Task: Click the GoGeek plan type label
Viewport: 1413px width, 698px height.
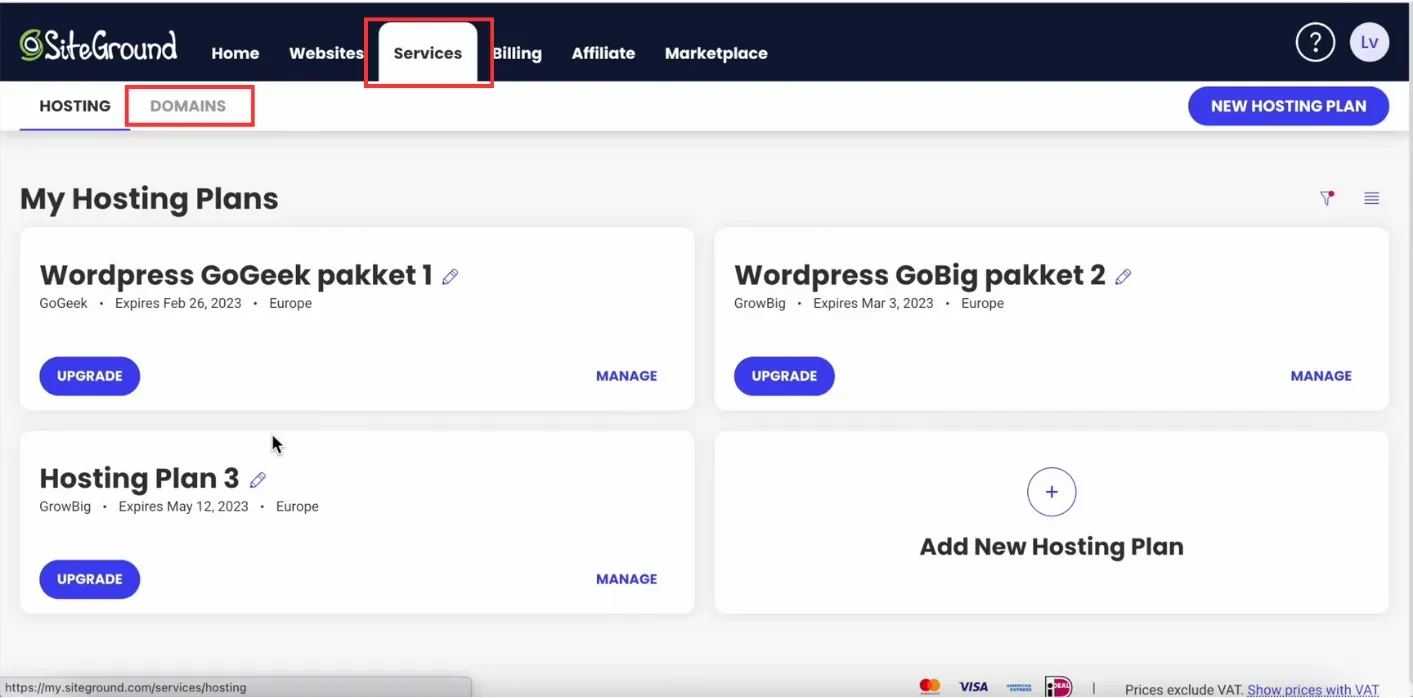Action: point(64,303)
